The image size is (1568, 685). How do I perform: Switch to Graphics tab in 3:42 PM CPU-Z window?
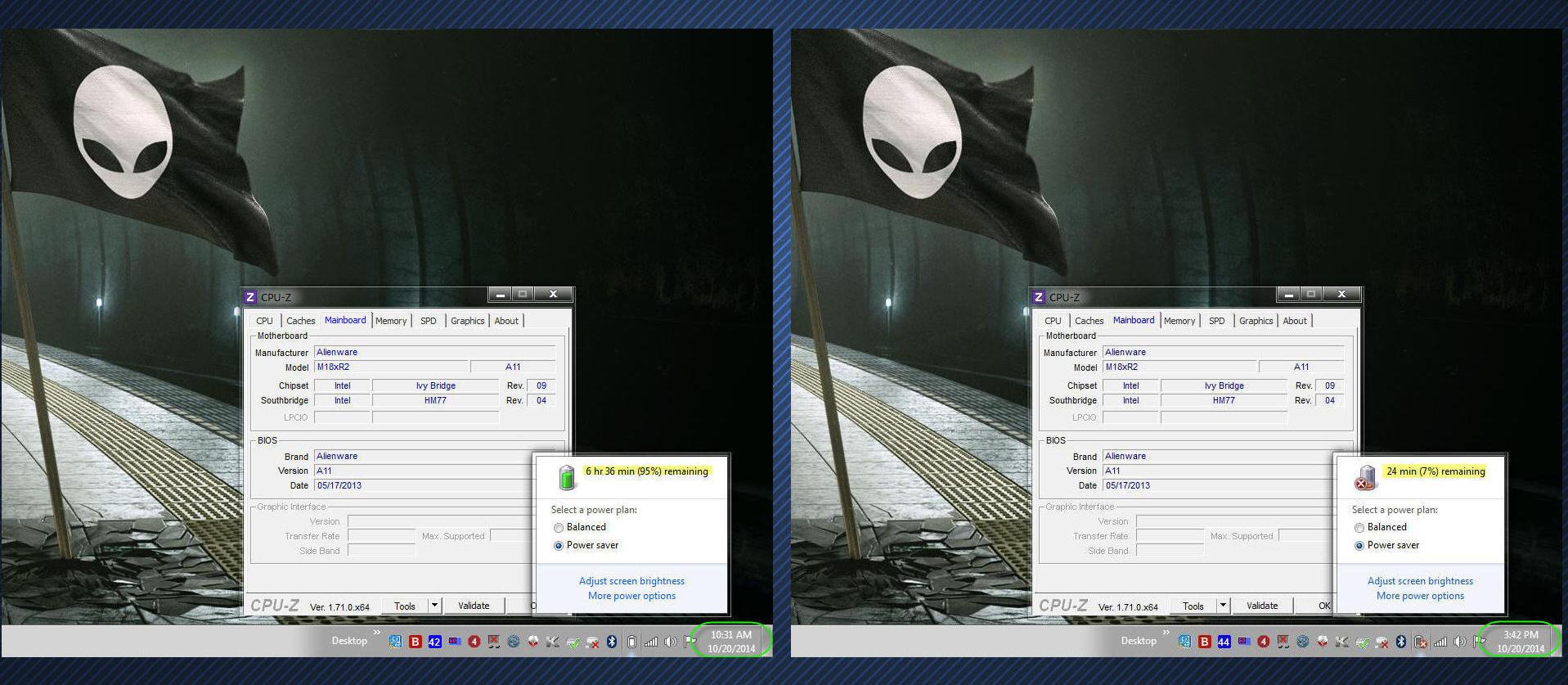click(1256, 321)
